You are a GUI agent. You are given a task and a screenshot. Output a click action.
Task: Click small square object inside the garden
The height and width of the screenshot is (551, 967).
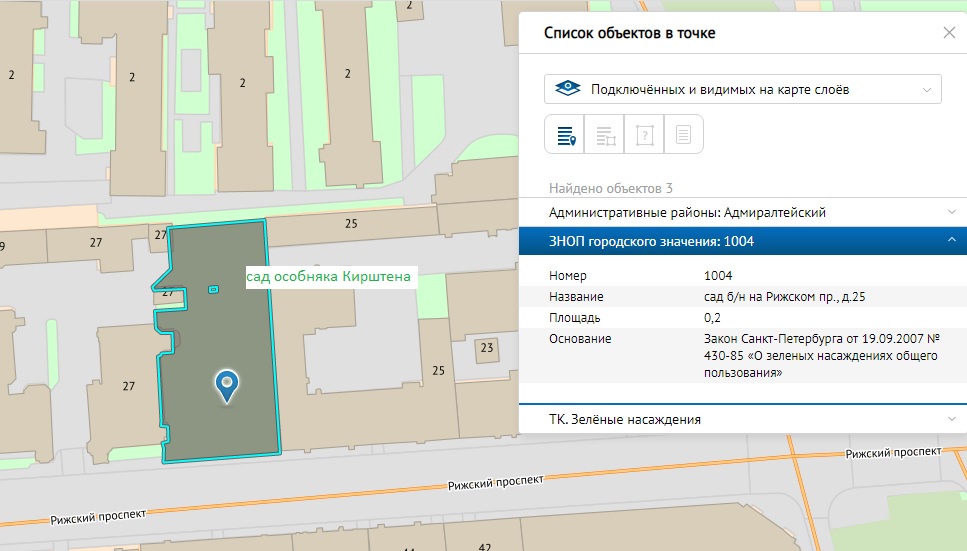tap(213, 289)
